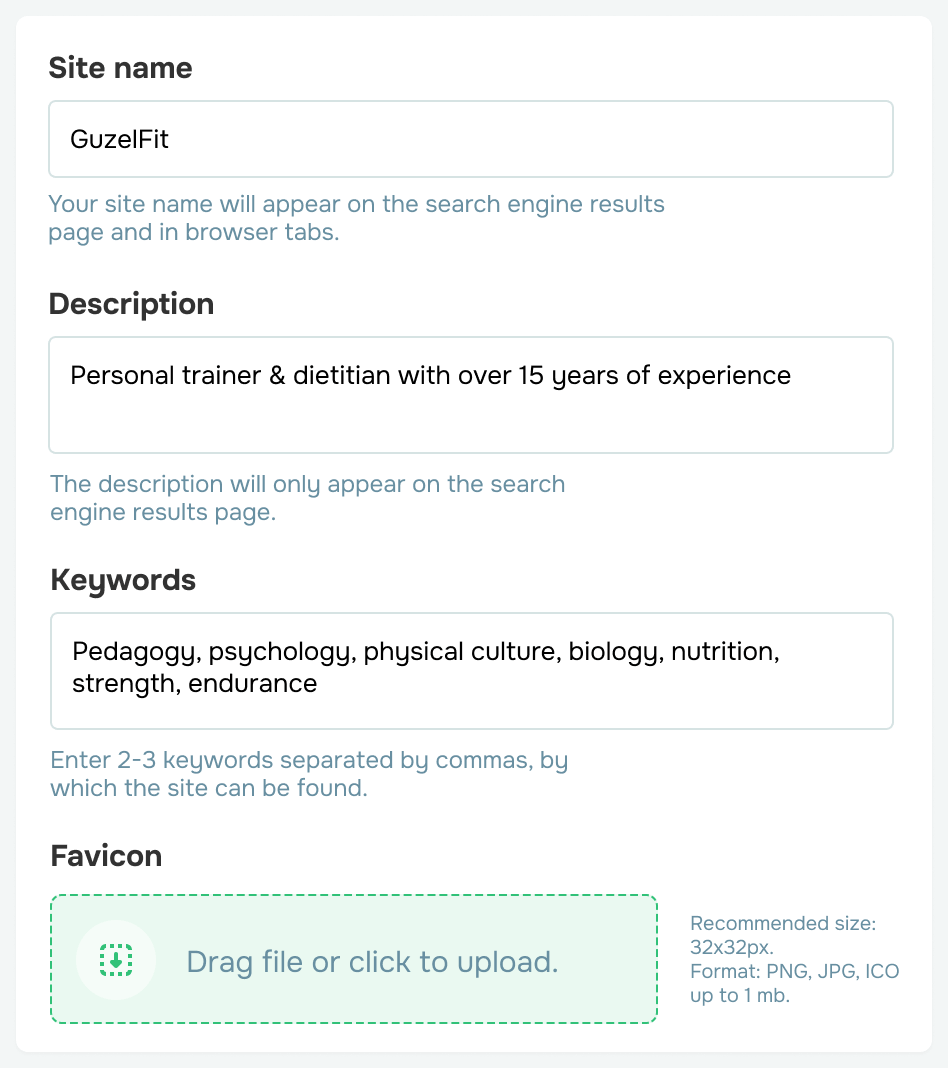948x1068 pixels.
Task: Click the "Favicon" heading label
Action: (105, 856)
